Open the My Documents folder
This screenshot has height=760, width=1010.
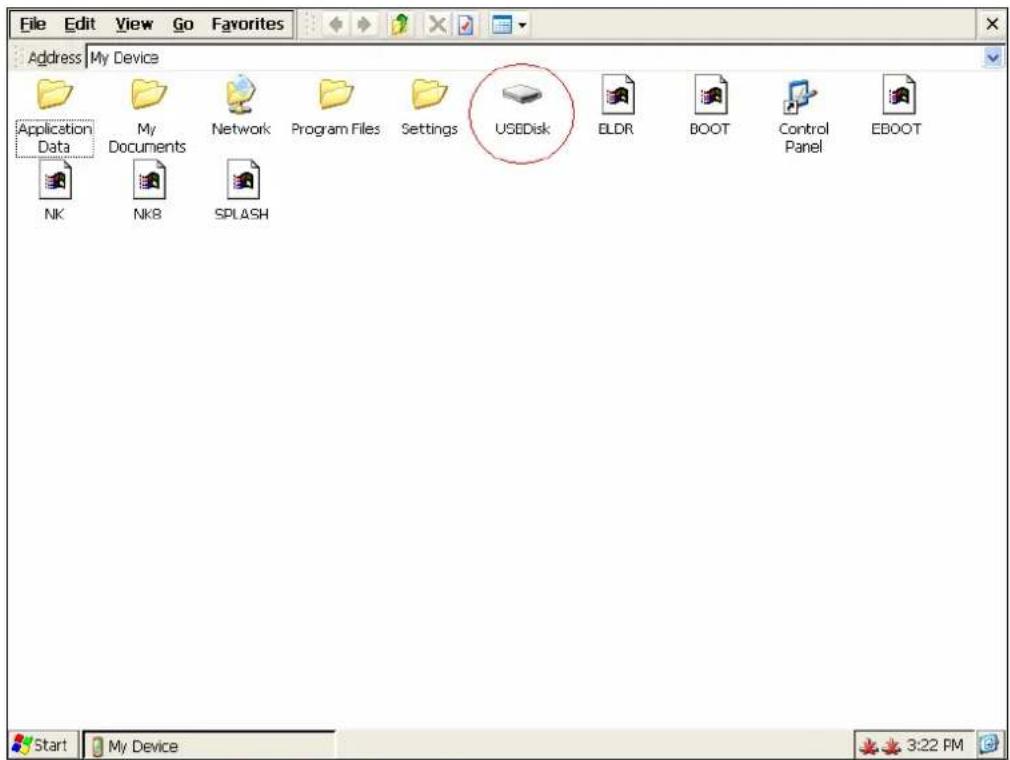(147, 116)
